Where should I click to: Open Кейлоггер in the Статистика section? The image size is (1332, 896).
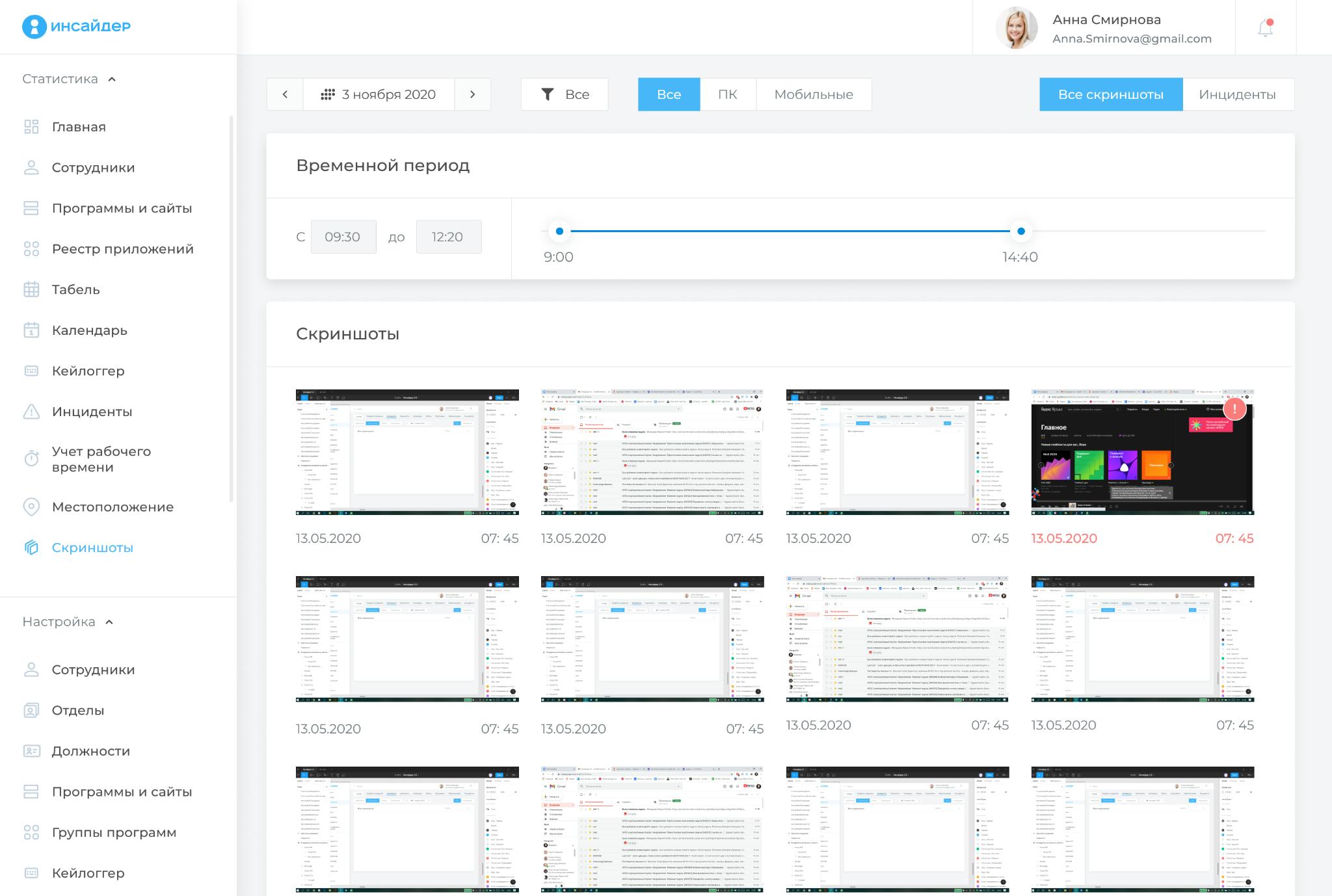(88, 371)
